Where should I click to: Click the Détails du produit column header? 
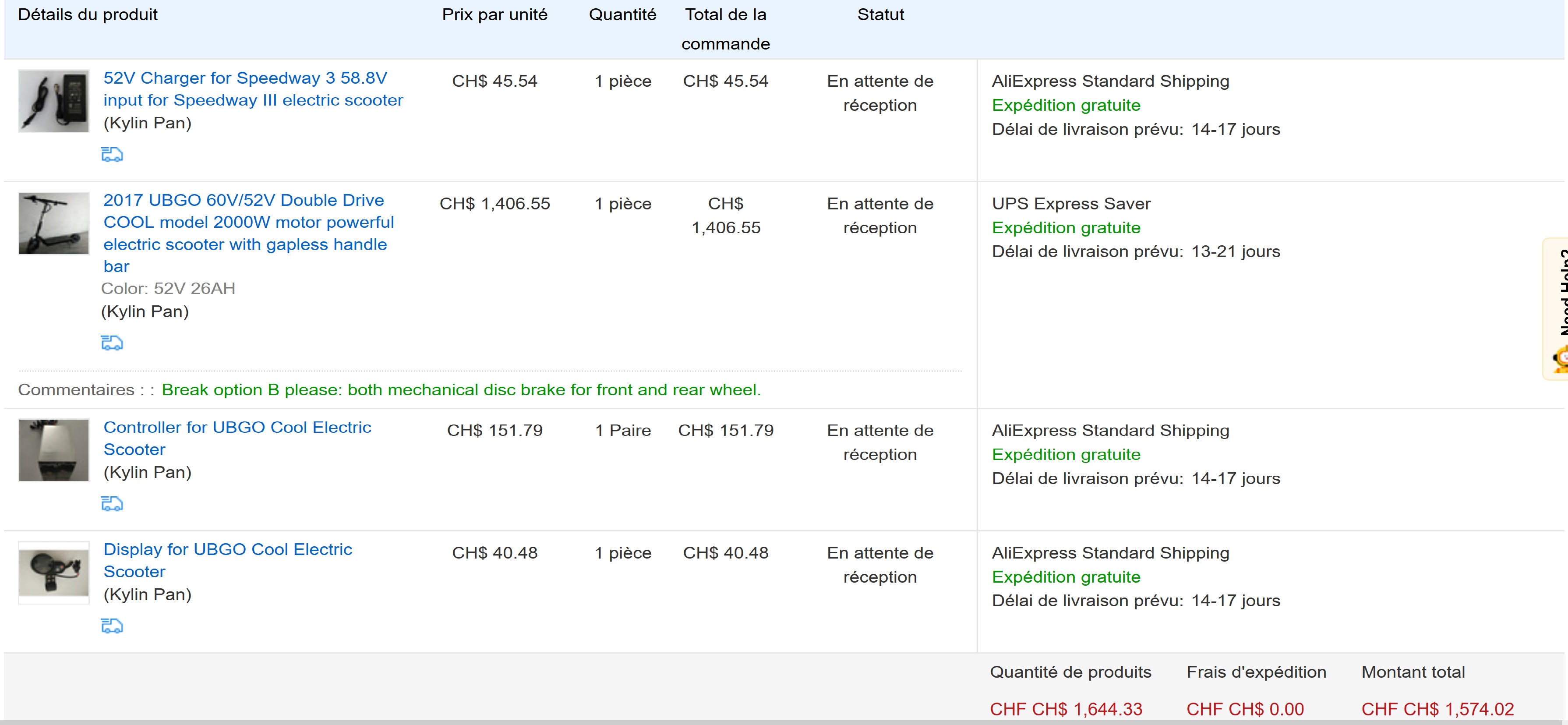click(88, 14)
